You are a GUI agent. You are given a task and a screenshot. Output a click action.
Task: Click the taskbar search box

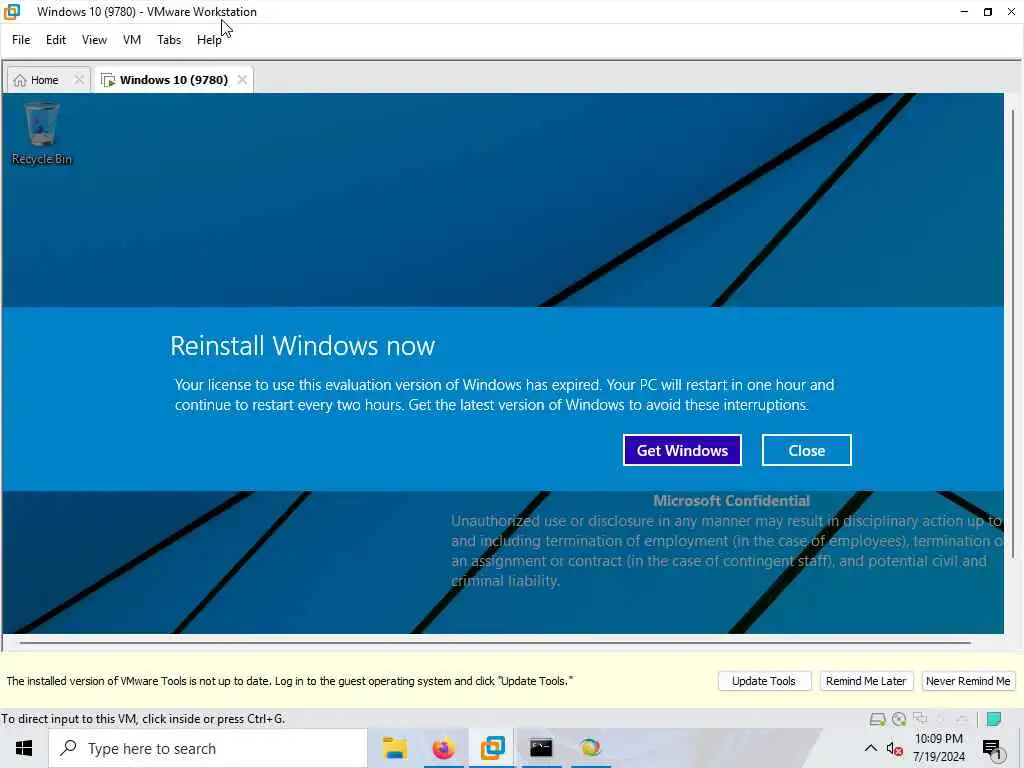click(x=208, y=748)
